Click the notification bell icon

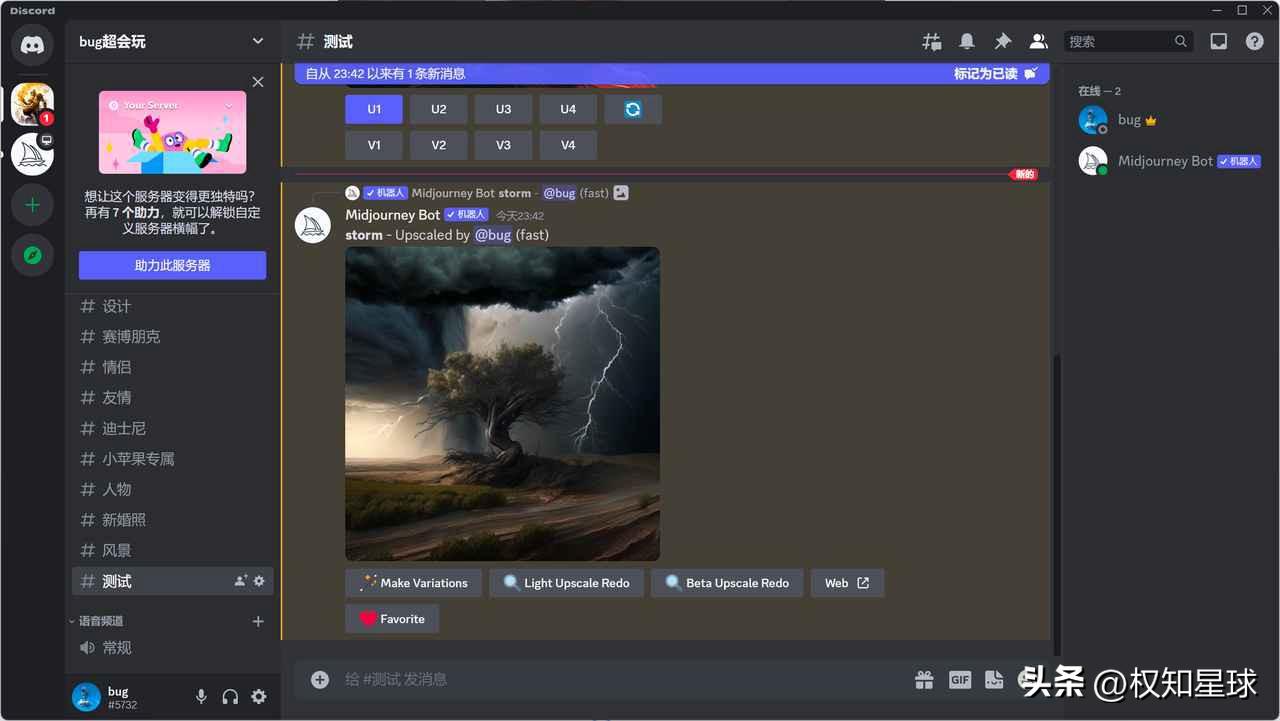[967, 41]
